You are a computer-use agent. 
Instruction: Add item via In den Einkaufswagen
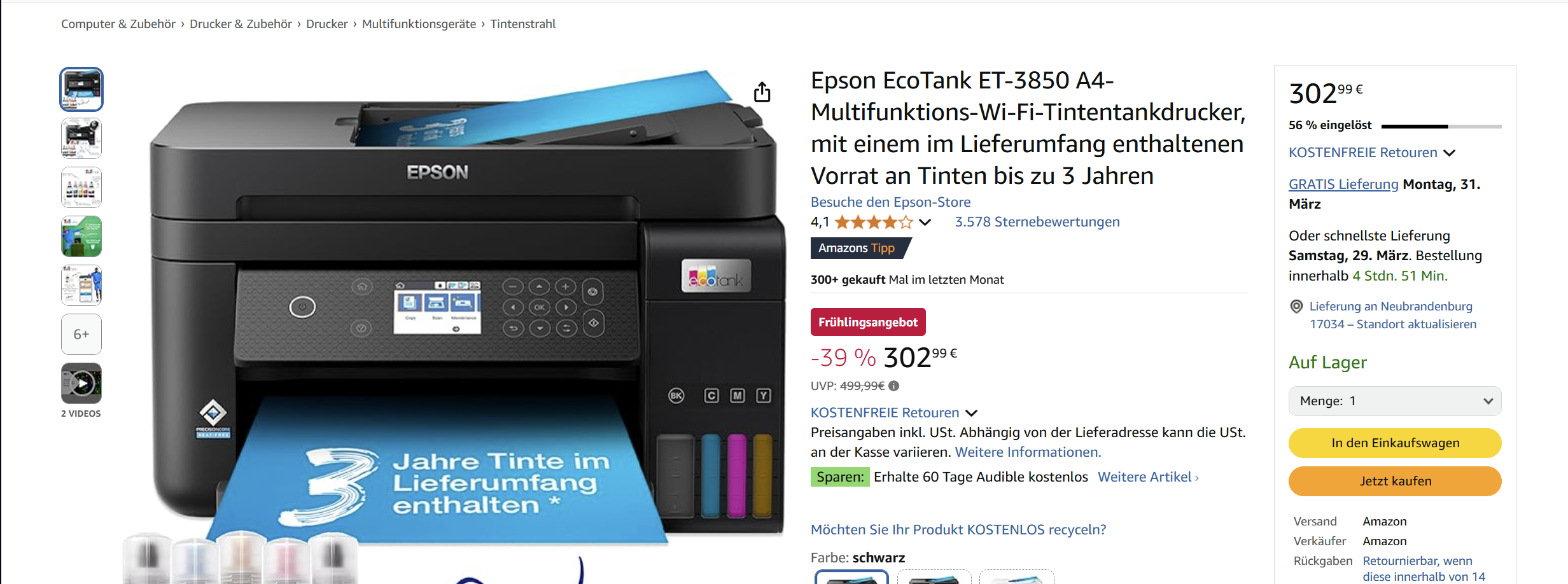[x=1395, y=443]
